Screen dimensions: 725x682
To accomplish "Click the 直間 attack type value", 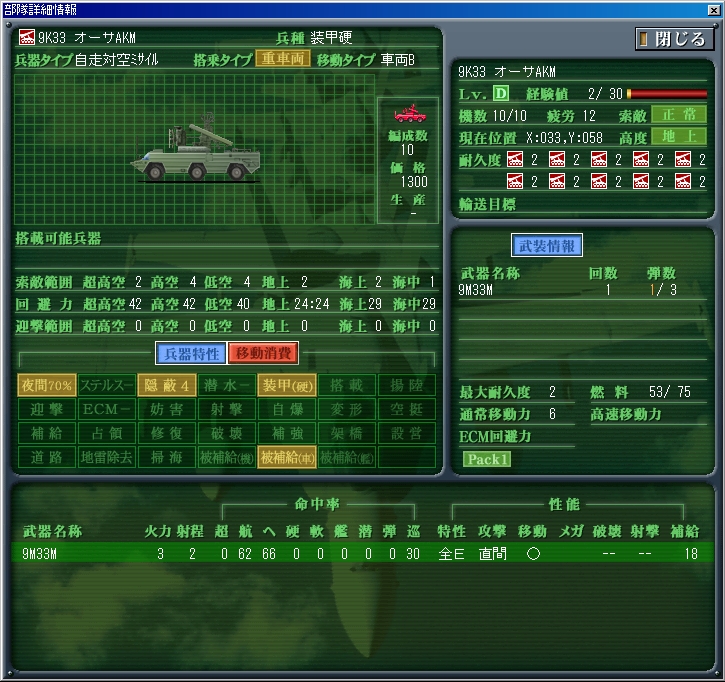I will click(x=492, y=553).
